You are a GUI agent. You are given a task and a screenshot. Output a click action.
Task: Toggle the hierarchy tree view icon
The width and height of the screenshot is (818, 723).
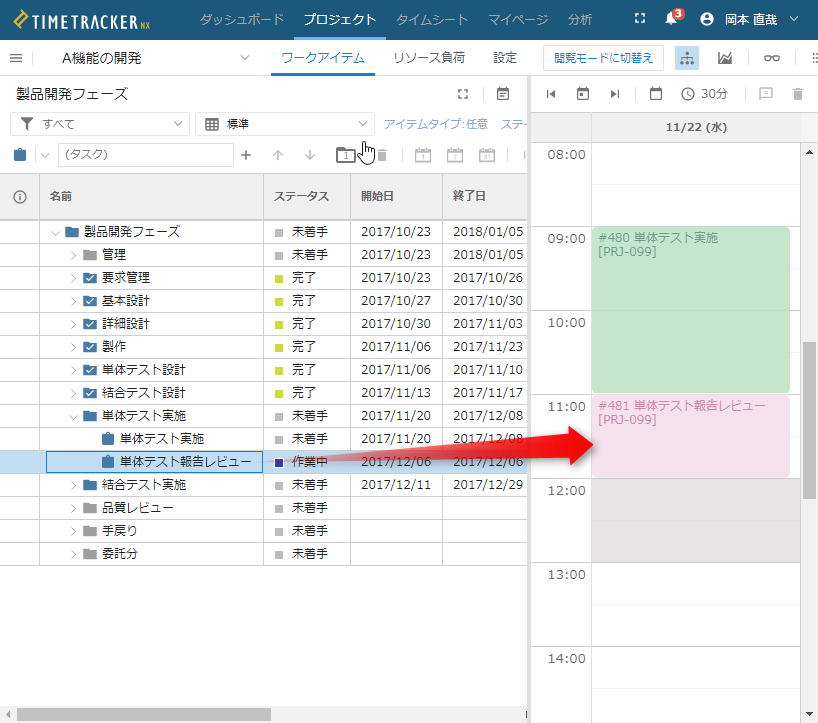(x=687, y=58)
